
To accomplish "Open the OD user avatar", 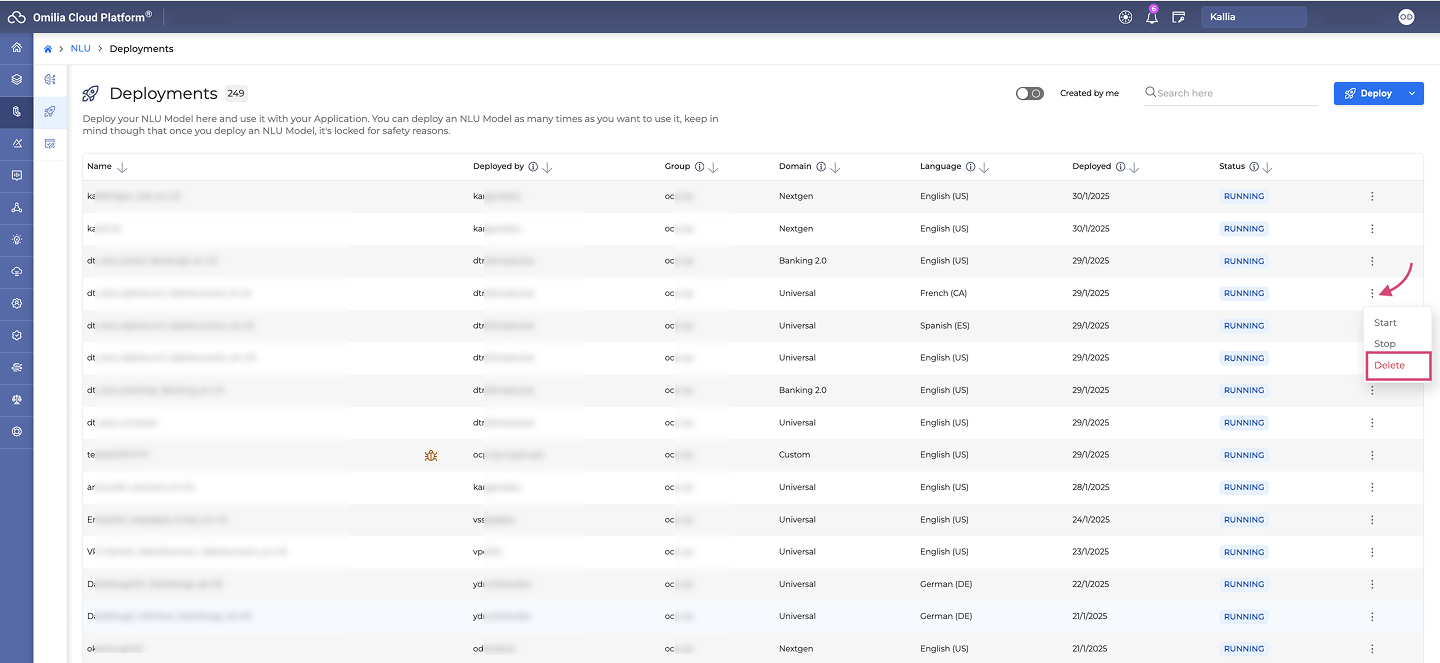I will 1406,17.
